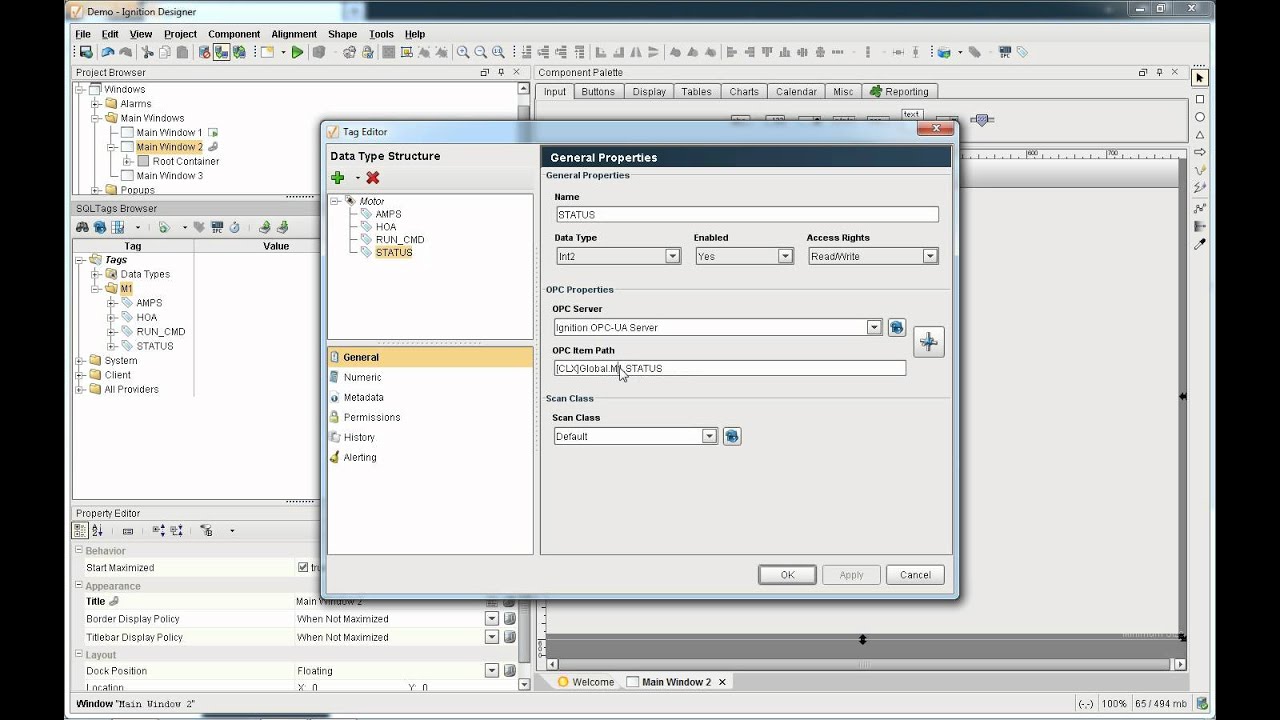Viewport: 1280px width, 720px height.
Task: Click the New Window toolbar icon
Action: pyautogui.click(x=267, y=52)
